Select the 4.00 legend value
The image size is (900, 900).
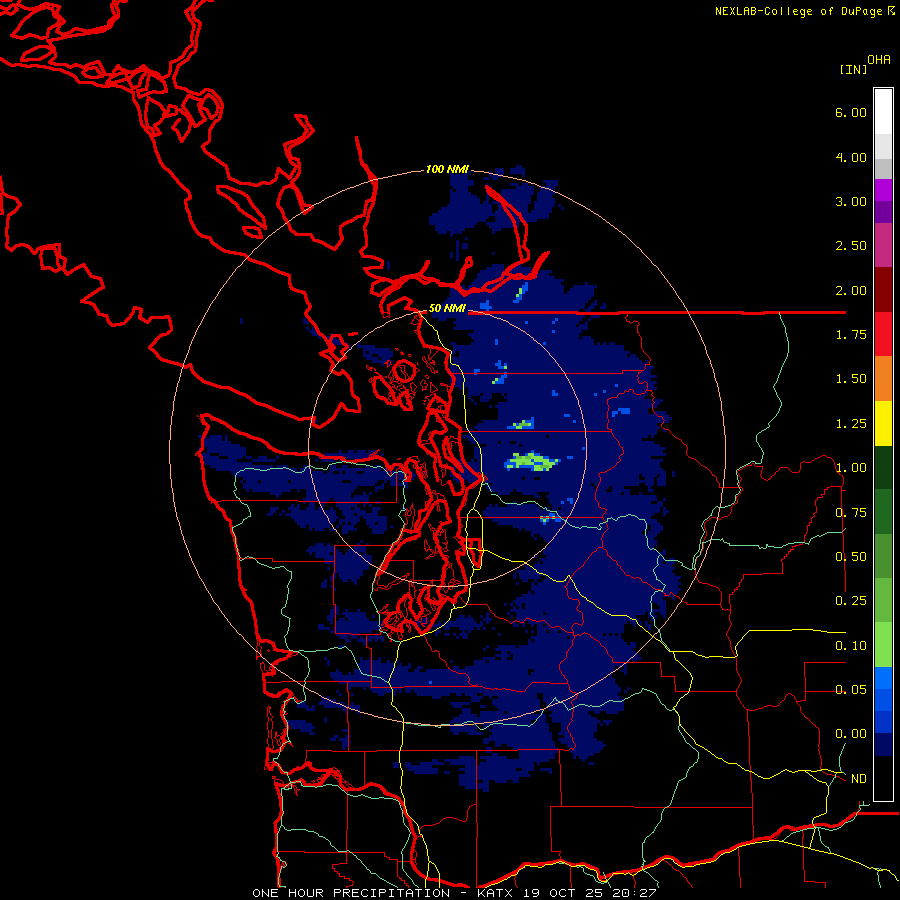click(x=851, y=157)
